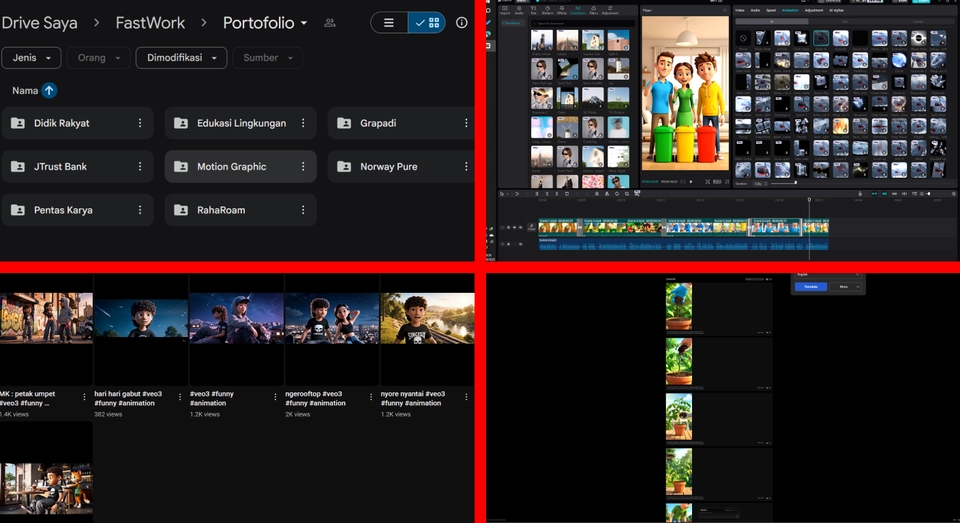This screenshot has height=523, width=960.
Task: Click the info icon for folder details
Action: (461, 23)
